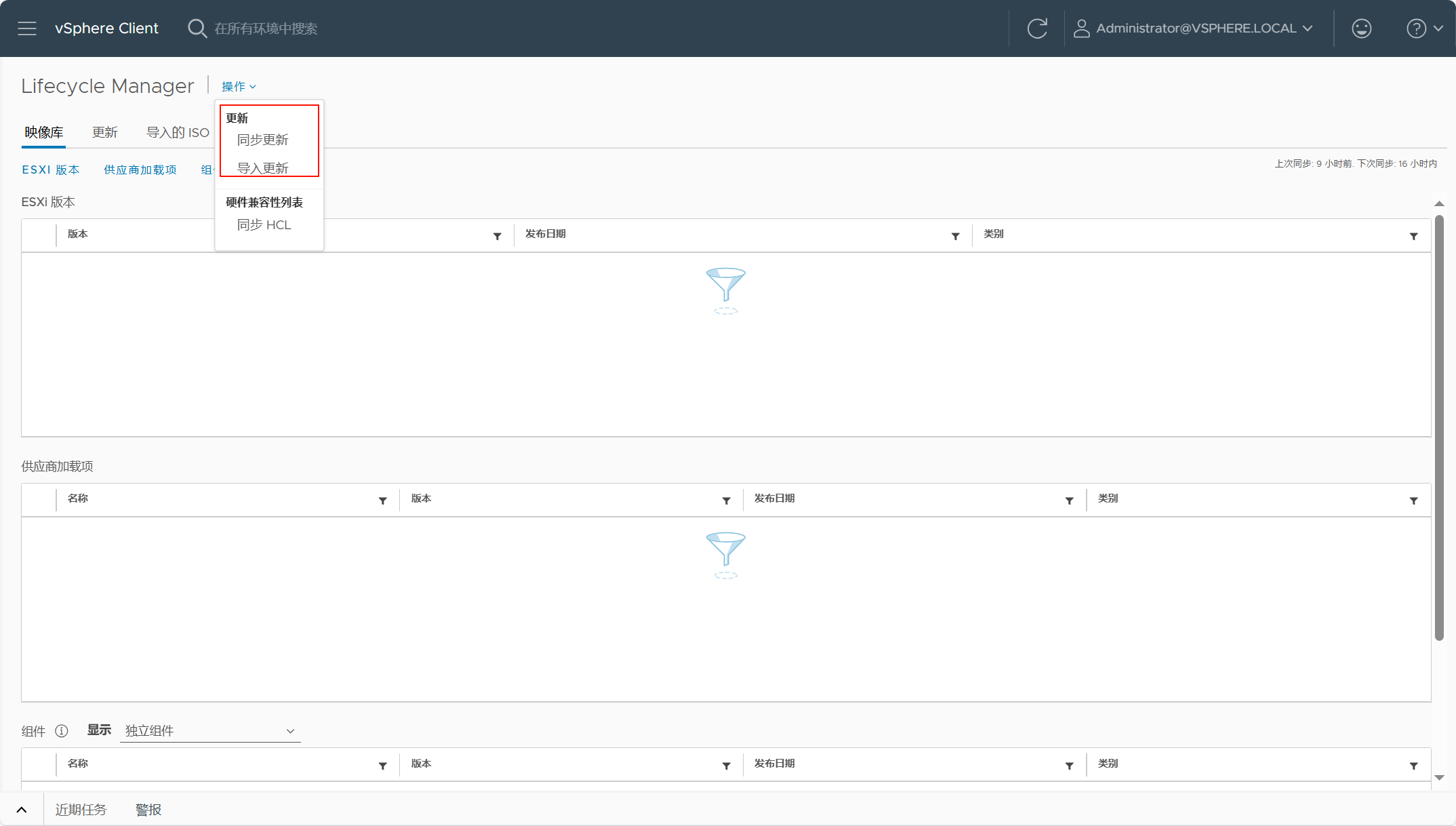This screenshot has height=826, width=1456.
Task: Filter 供应商加载项 table 类别 column
Action: 1413,500
